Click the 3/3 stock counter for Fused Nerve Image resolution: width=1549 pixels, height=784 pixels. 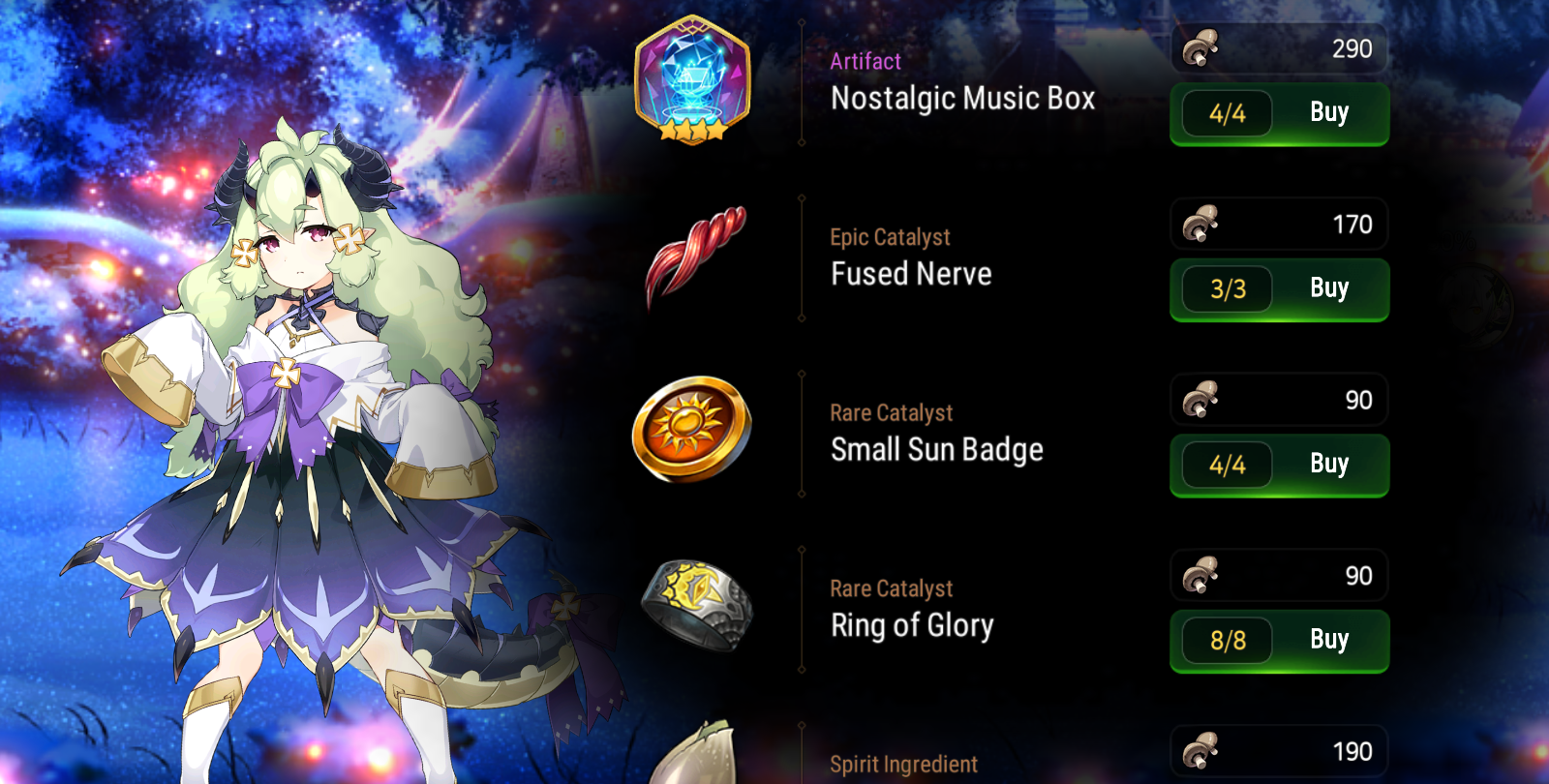pos(1228,289)
